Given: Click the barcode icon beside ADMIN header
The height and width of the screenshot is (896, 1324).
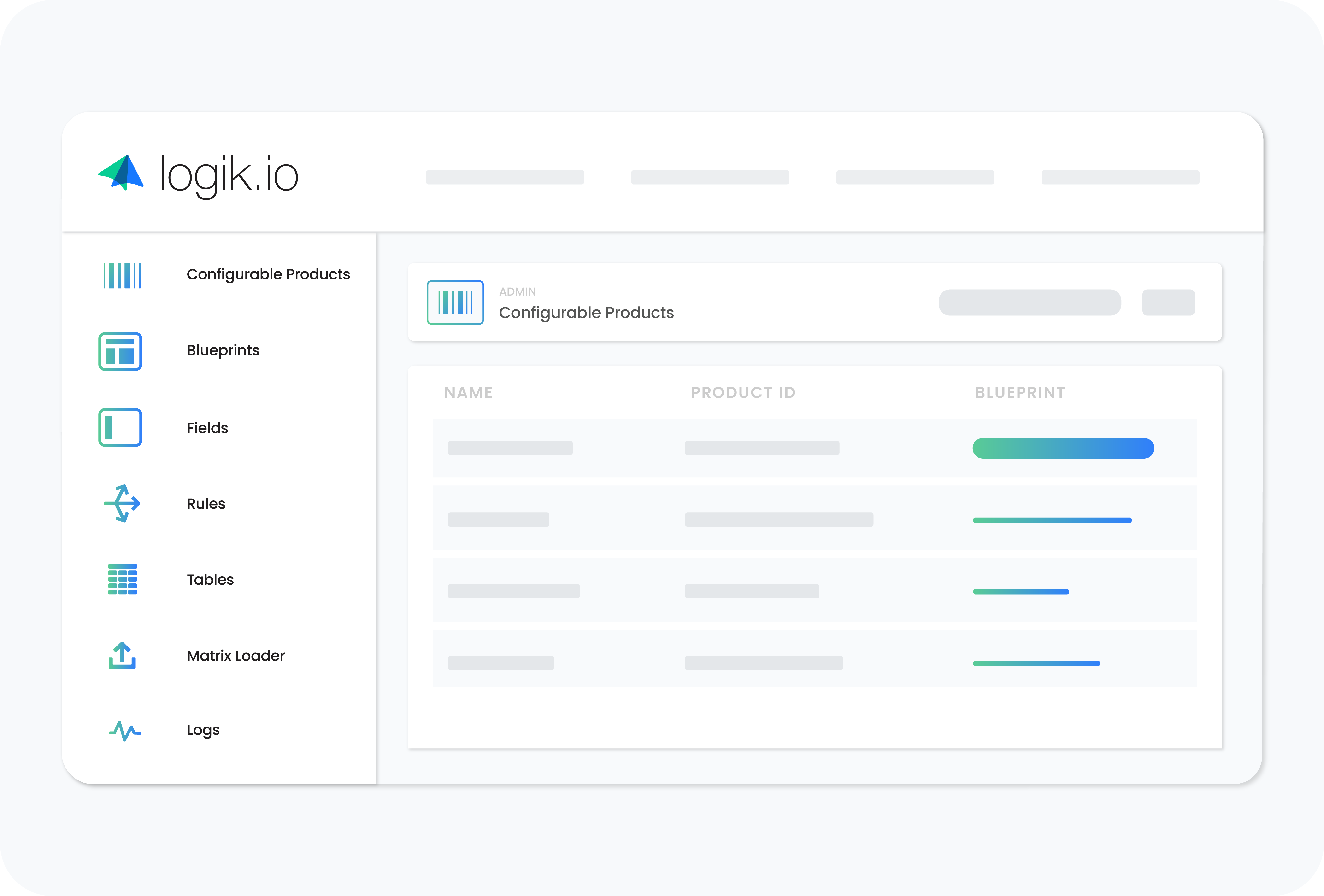Looking at the screenshot, I should (x=455, y=303).
